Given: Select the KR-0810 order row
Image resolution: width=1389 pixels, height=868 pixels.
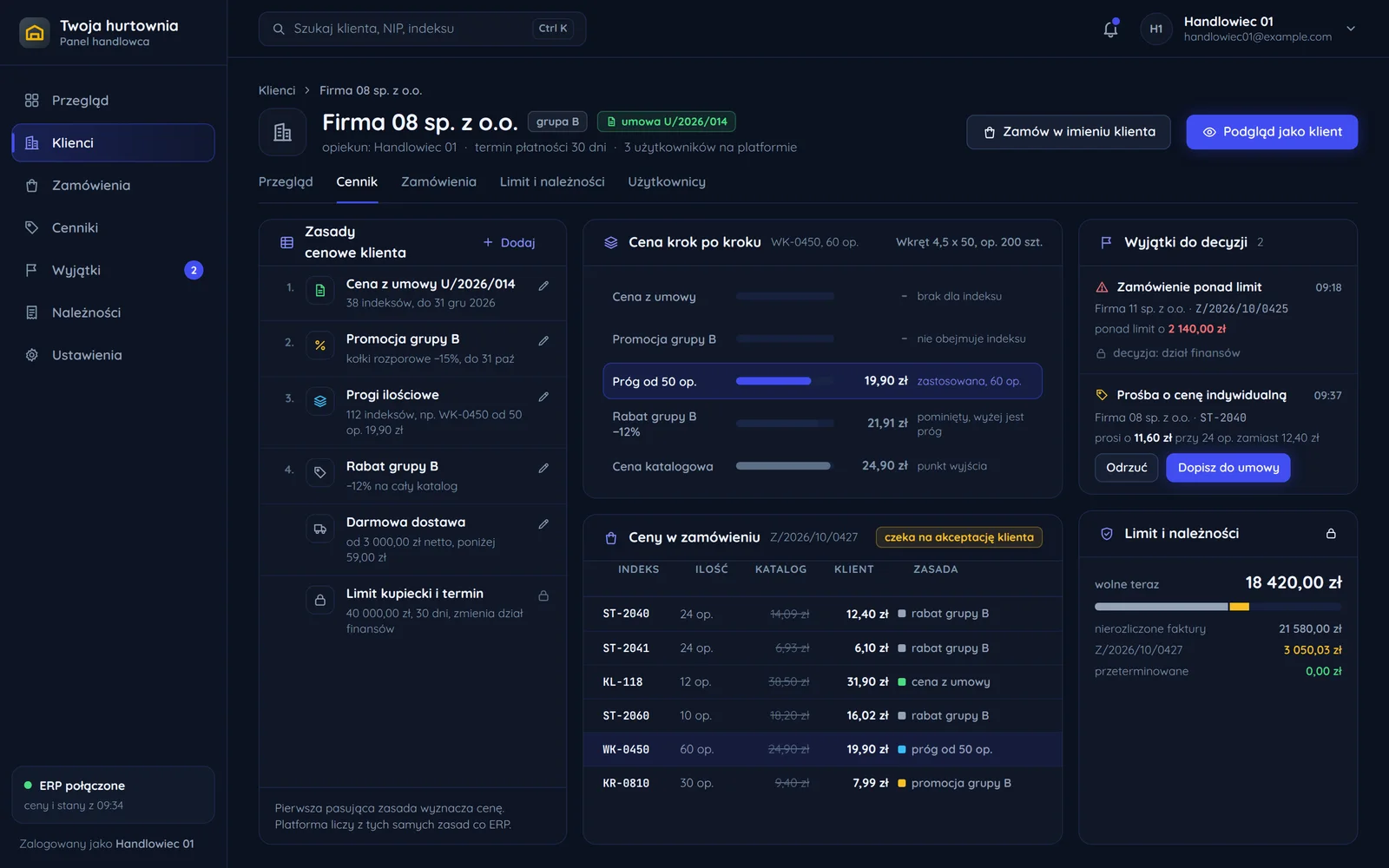Looking at the screenshot, I should [822, 784].
